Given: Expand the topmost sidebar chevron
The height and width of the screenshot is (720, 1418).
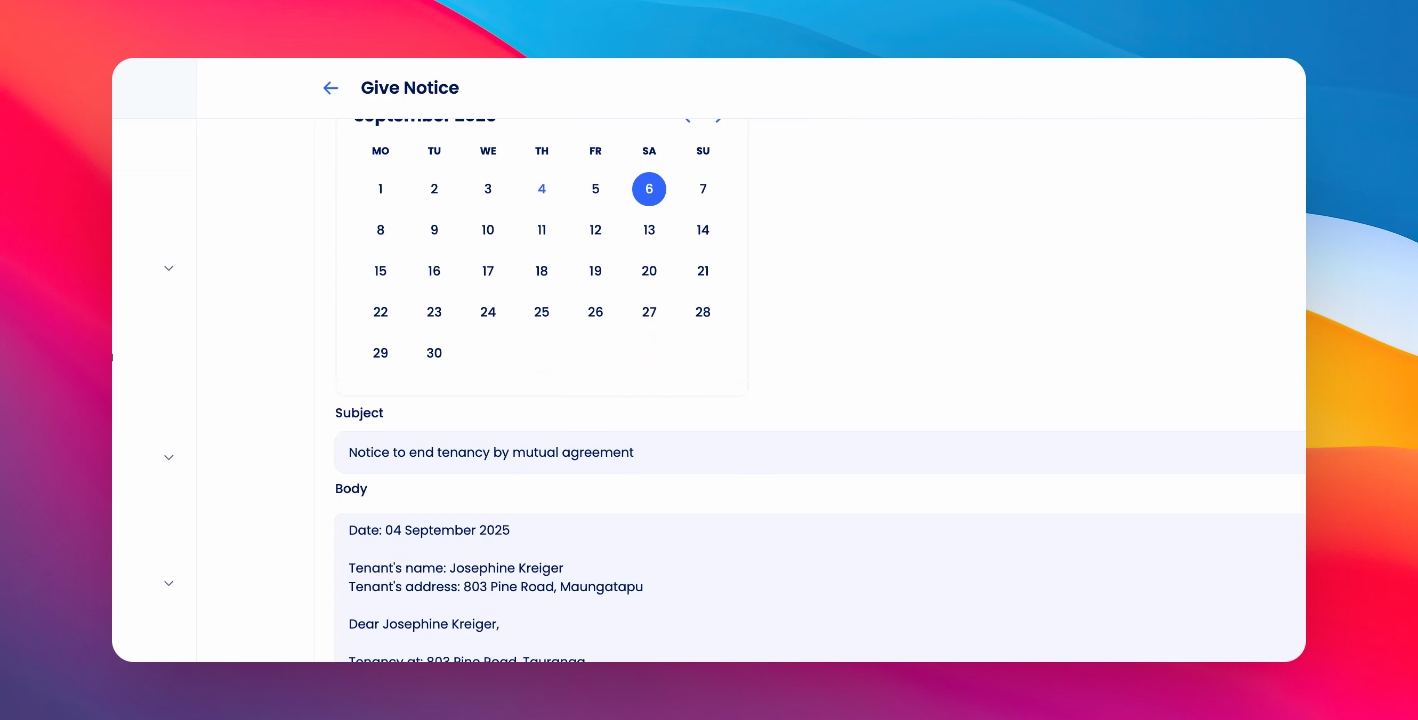Looking at the screenshot, I should click(x=169, y=268).
